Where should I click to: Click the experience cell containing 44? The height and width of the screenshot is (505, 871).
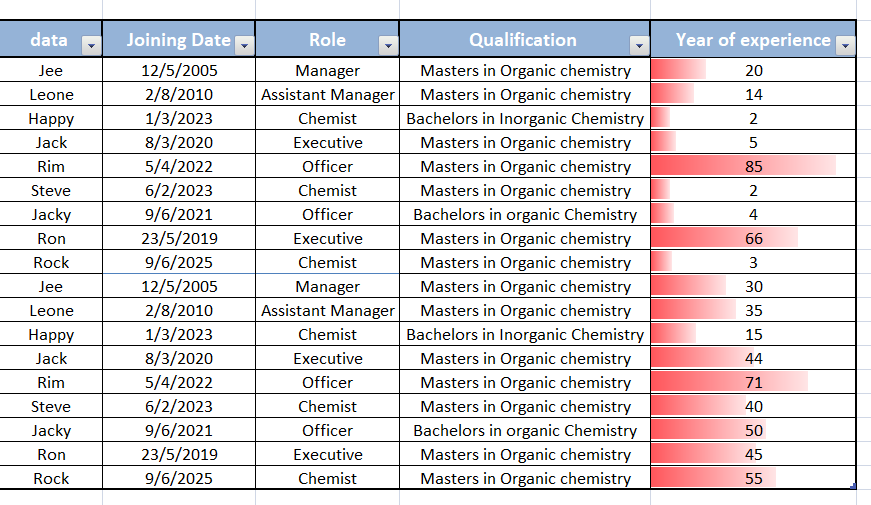coord(753,359)
